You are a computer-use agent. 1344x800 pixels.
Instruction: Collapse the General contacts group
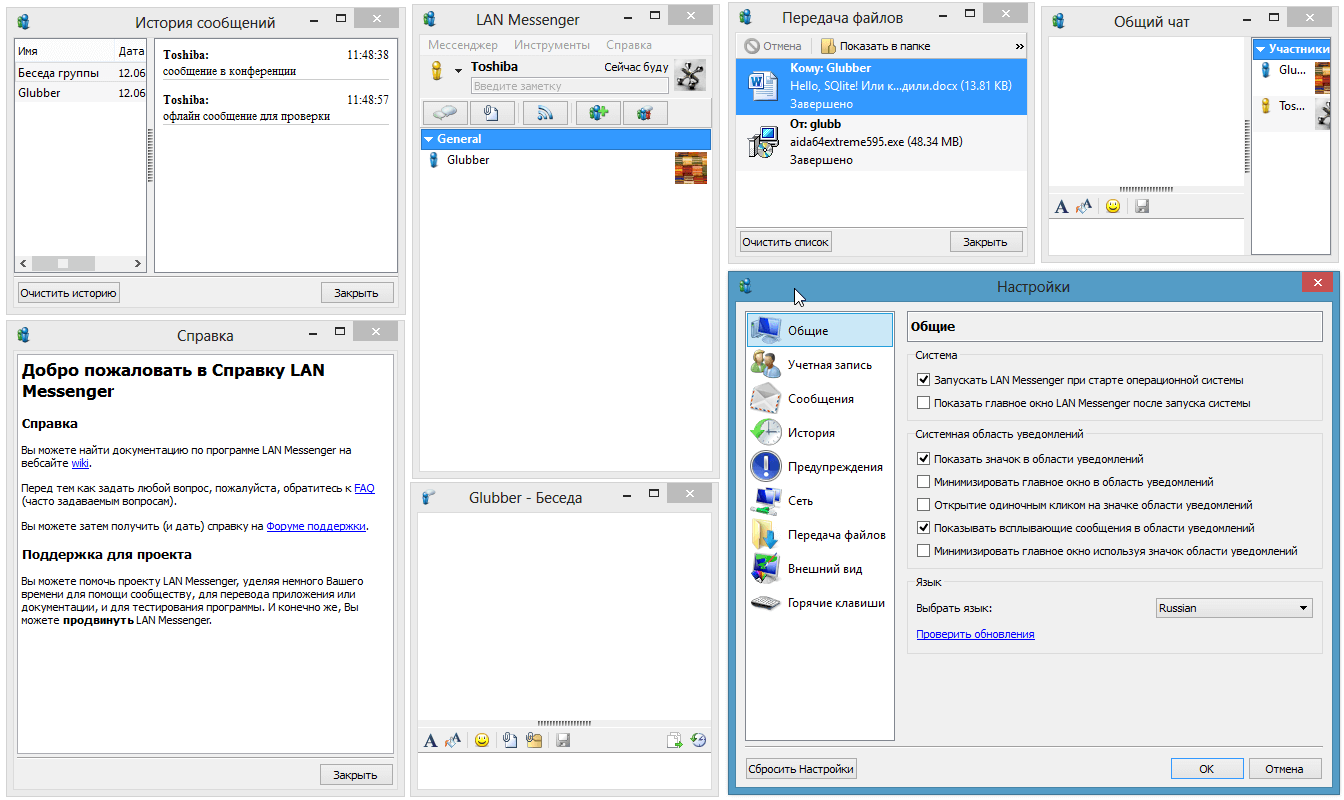[x=429, y=139]
